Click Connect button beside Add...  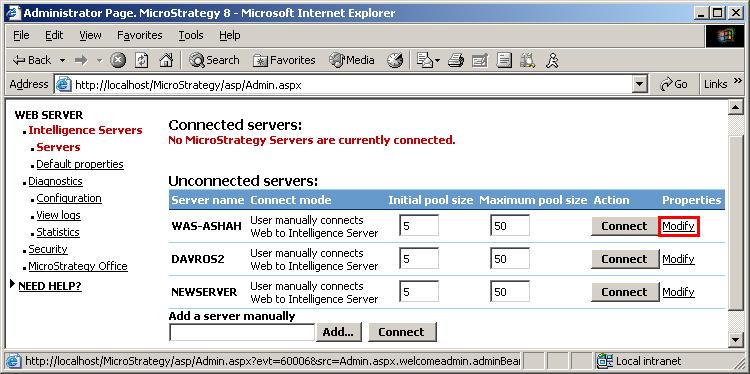coord(402,332)
